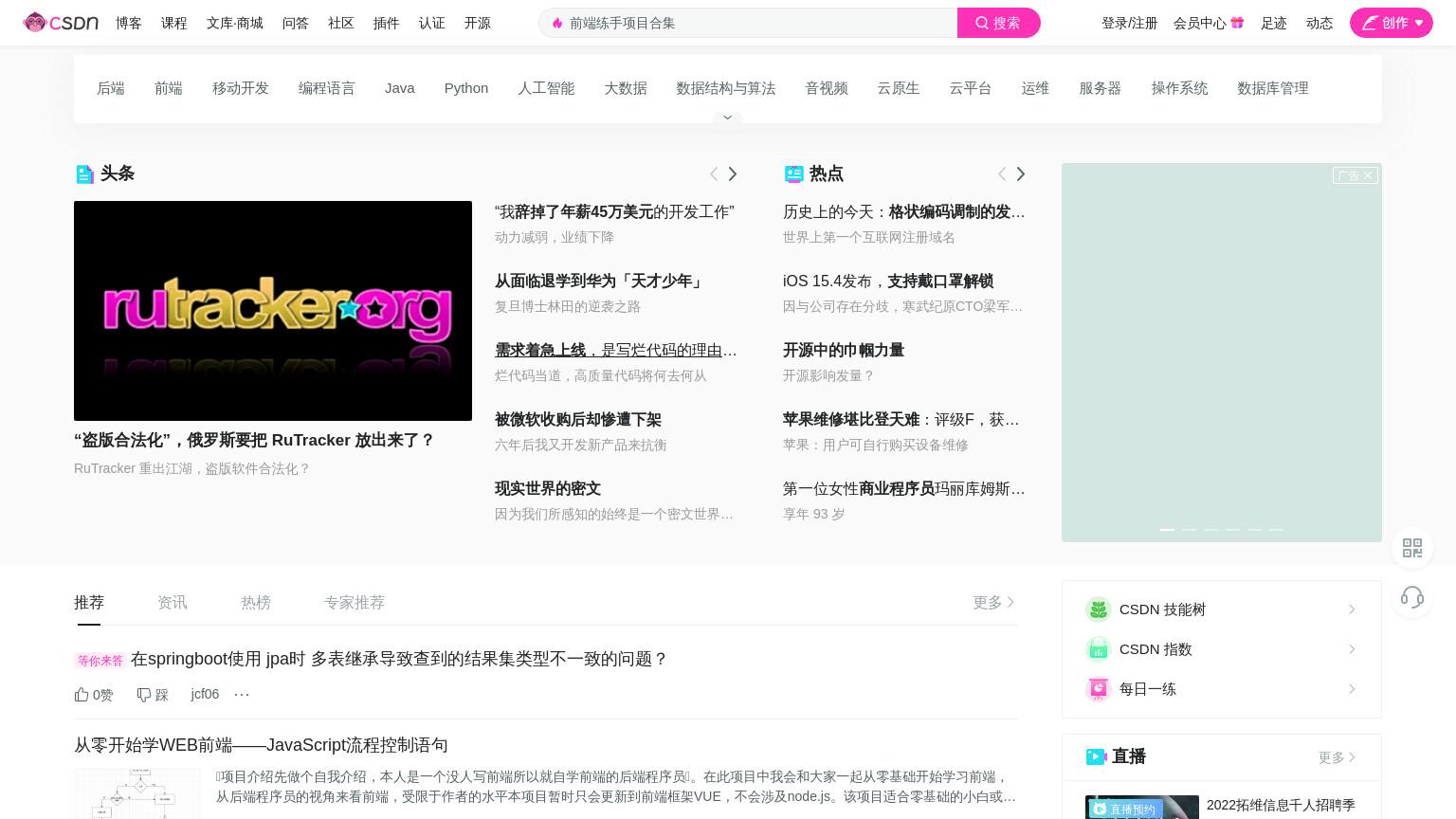Open the 等你来答 springboot question title

(x=399, y=659)
